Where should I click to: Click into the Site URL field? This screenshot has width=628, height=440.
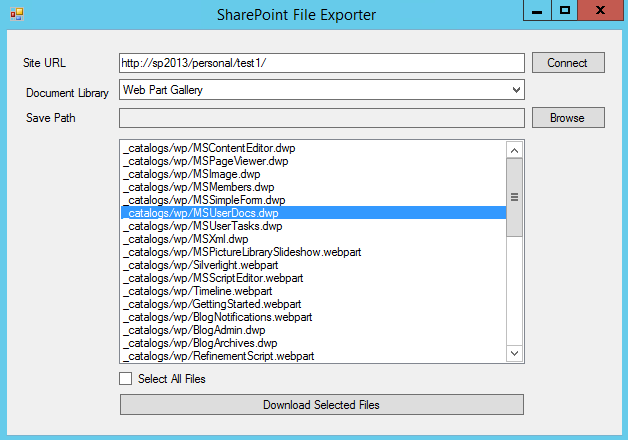pyautogui.click(x=321, y=63)
